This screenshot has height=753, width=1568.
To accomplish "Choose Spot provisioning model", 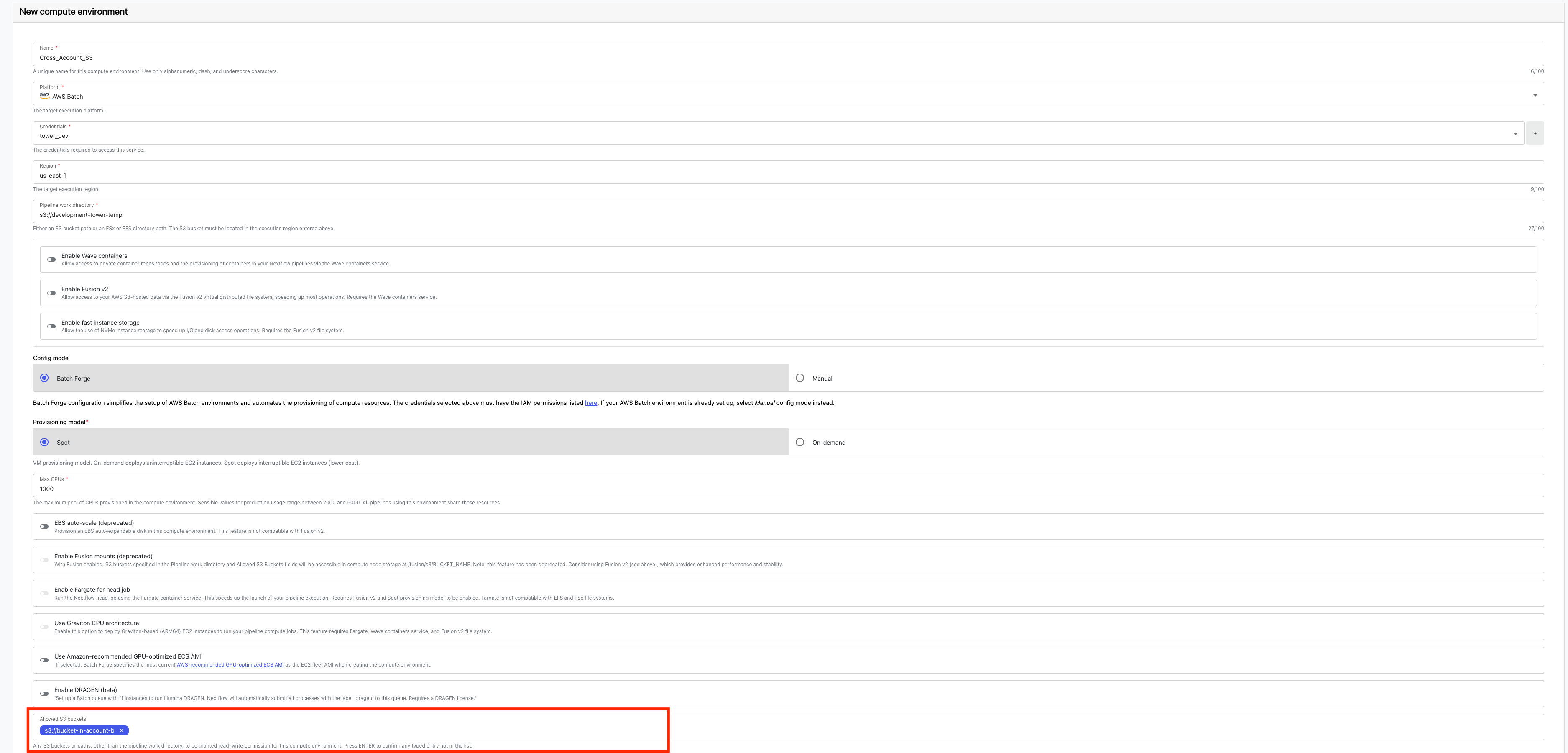I will point(44,442).
